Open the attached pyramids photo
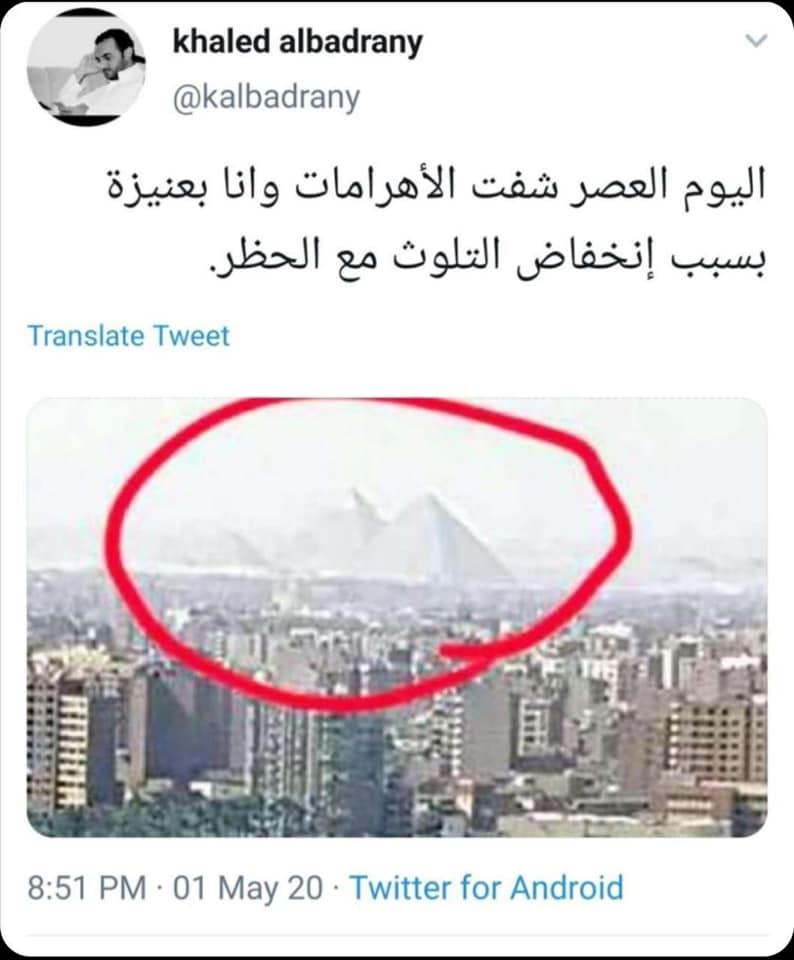The image size is (794, 960). pyautogui.click(x=397, y=617)
